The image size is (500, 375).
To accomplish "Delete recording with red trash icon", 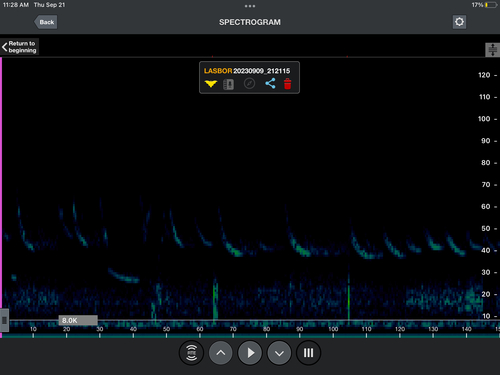I will tap(287, 84).
